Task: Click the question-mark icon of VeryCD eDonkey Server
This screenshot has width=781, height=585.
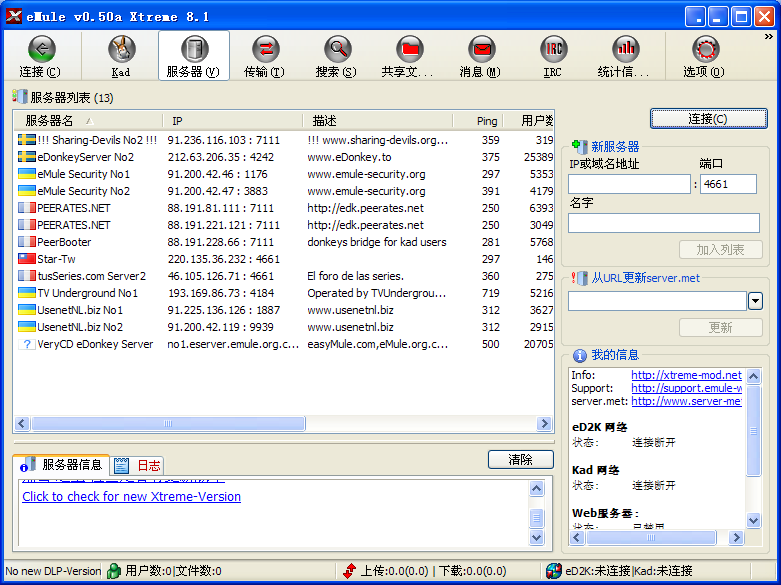Action: point(26,344)
